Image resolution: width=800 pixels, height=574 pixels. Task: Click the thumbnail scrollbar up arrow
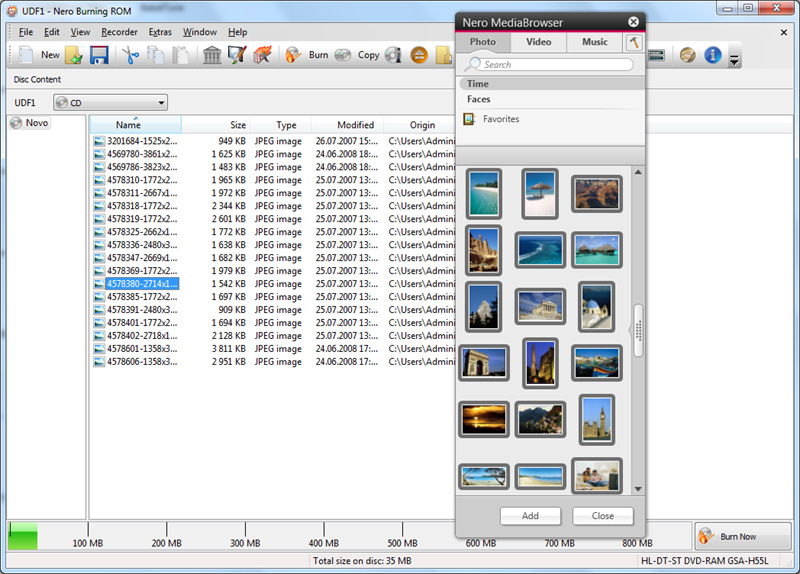tap(638, 172)
